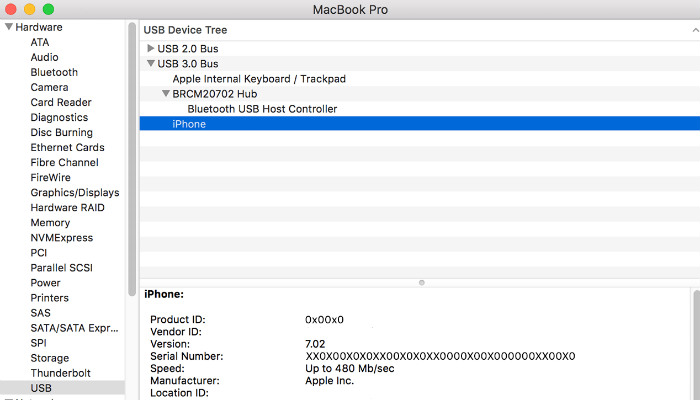Show Power information
Image resolution: width=700 pixels, height=400 pixels.
point(45,283)
